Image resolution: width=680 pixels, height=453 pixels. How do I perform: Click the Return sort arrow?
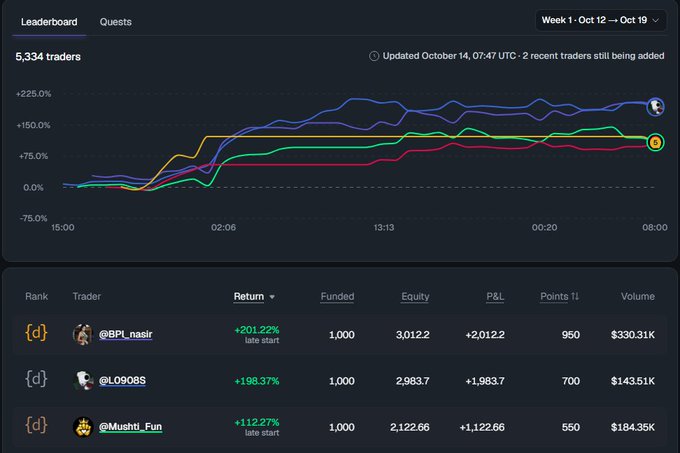coord(272,297)
